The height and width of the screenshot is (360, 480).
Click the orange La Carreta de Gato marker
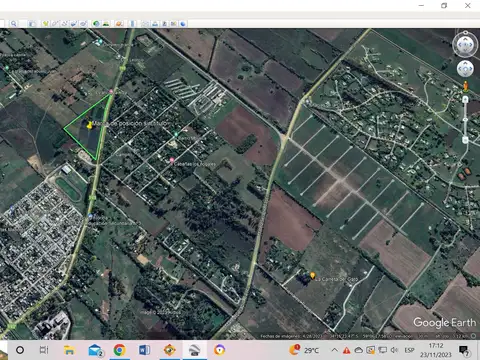coord(312,275)
